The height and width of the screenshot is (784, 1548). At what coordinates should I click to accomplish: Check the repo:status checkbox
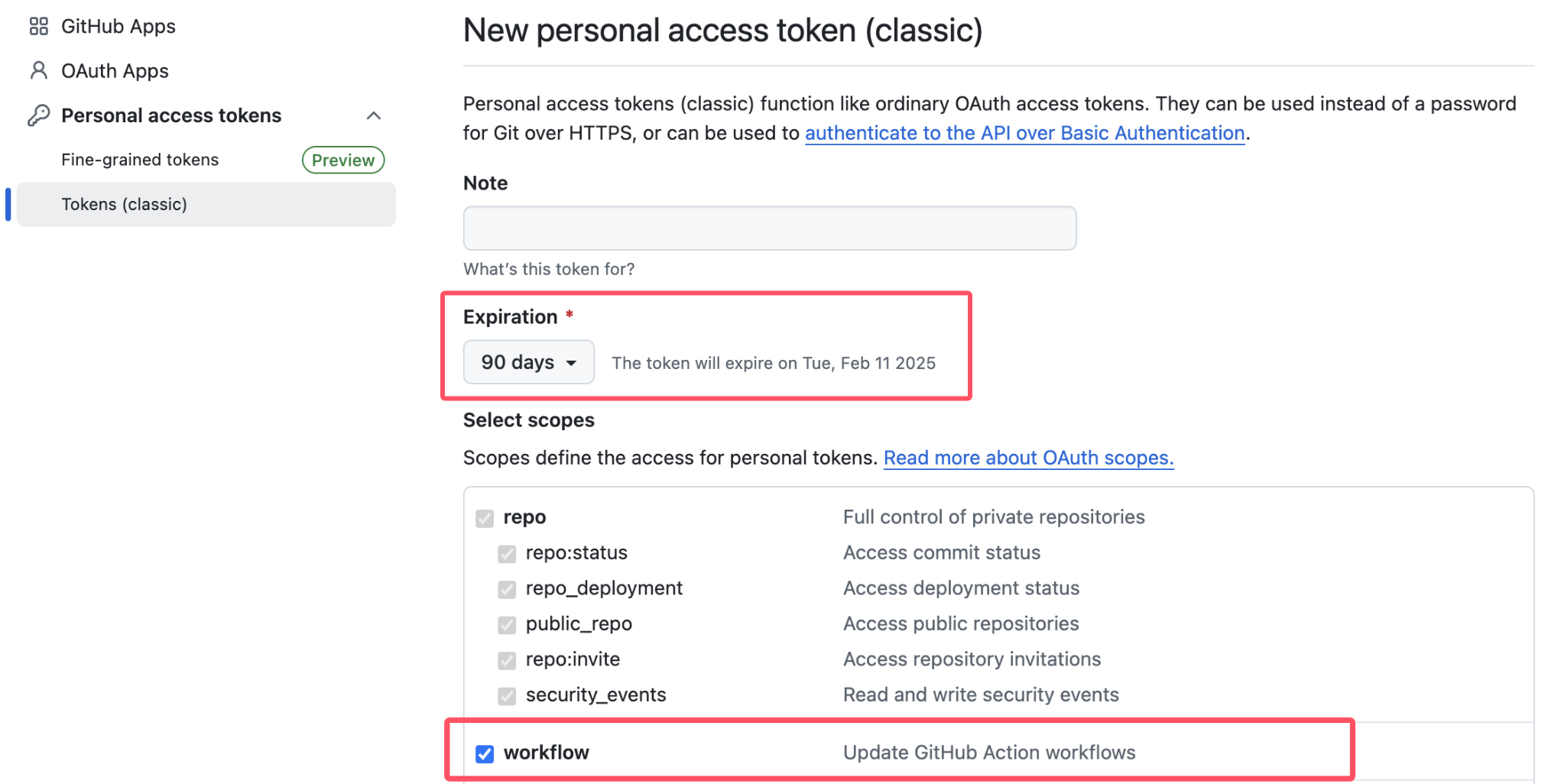coord(507,553)
